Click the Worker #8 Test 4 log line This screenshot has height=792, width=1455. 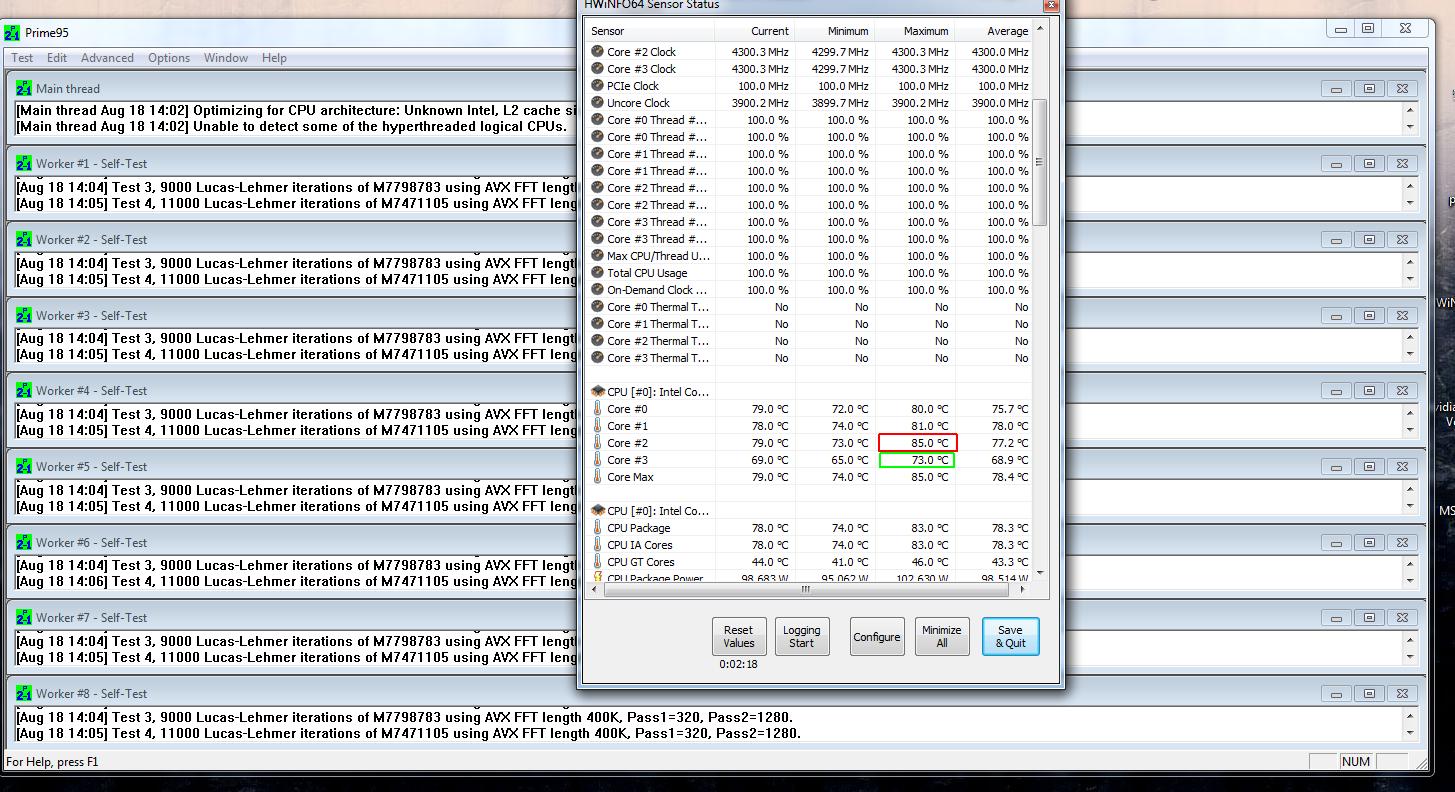[x=408, y=733]
